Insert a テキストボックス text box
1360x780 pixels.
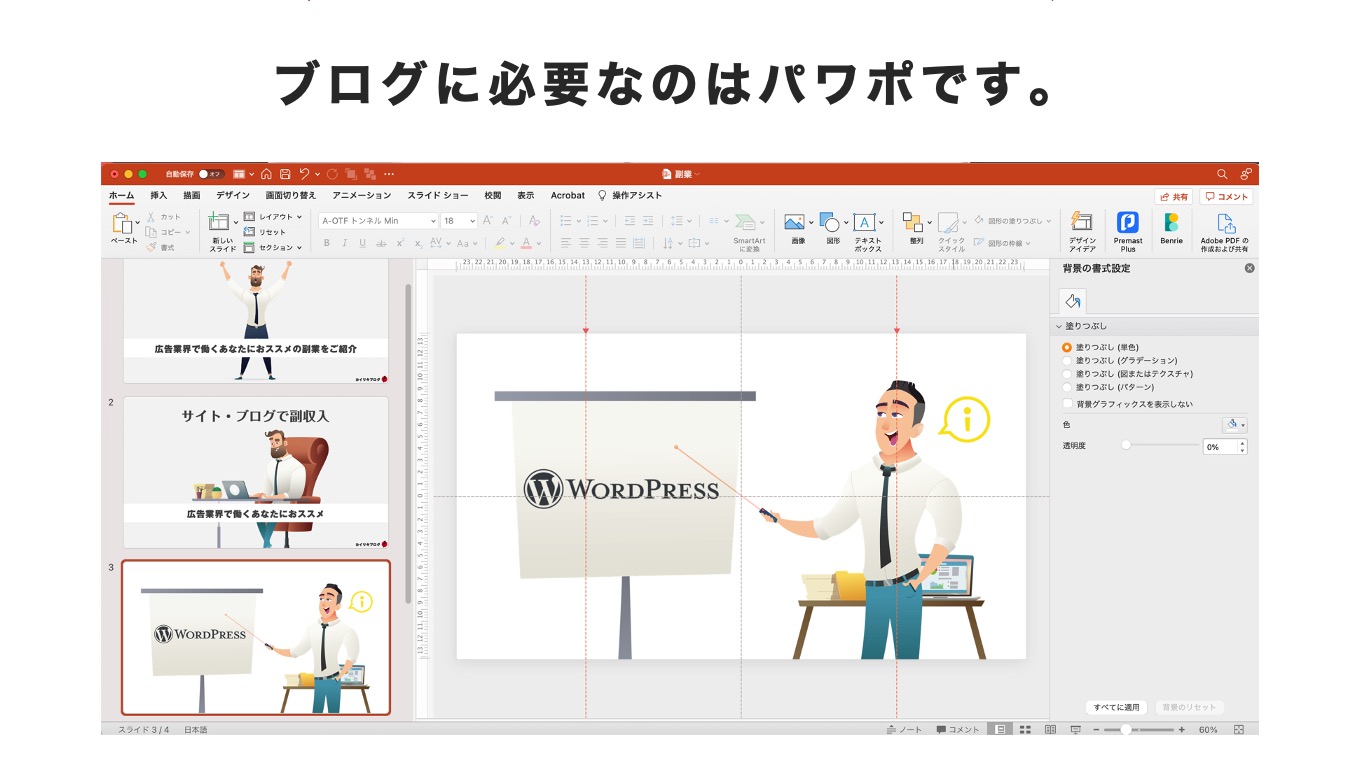coord(863,222)
